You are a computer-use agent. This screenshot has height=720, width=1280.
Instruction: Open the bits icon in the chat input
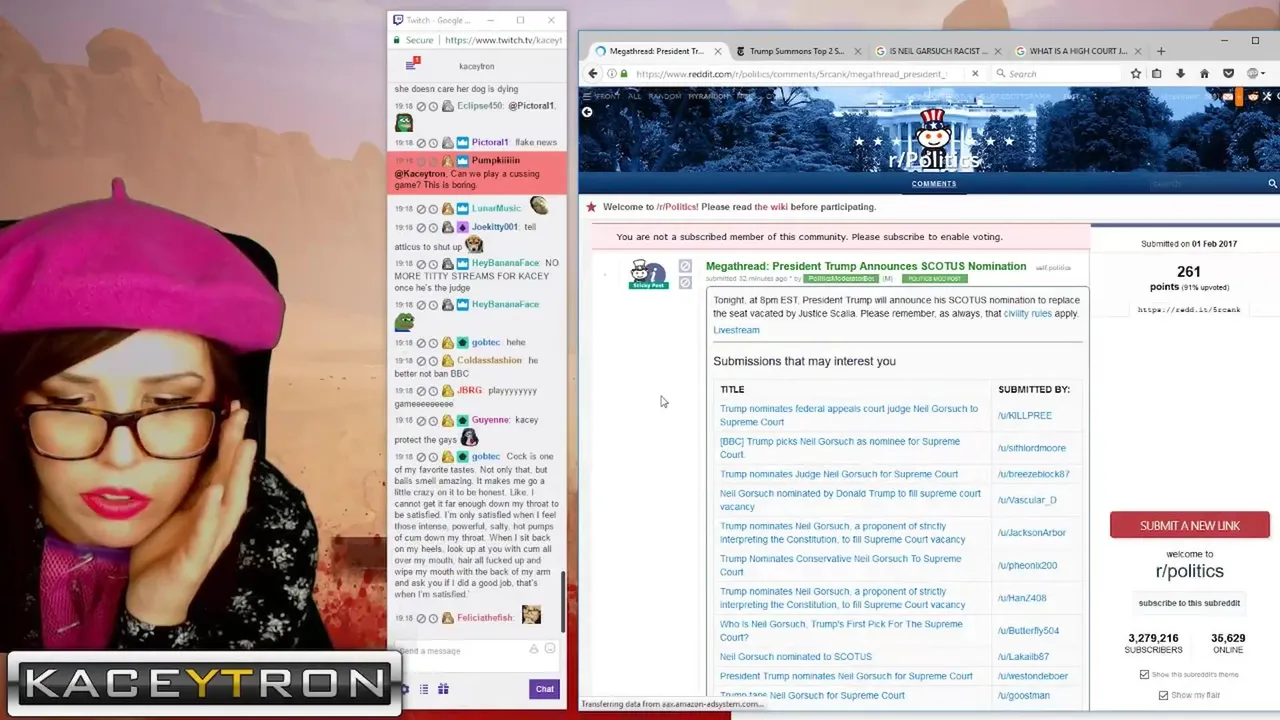pyautogui.click(x=534, y=649)
